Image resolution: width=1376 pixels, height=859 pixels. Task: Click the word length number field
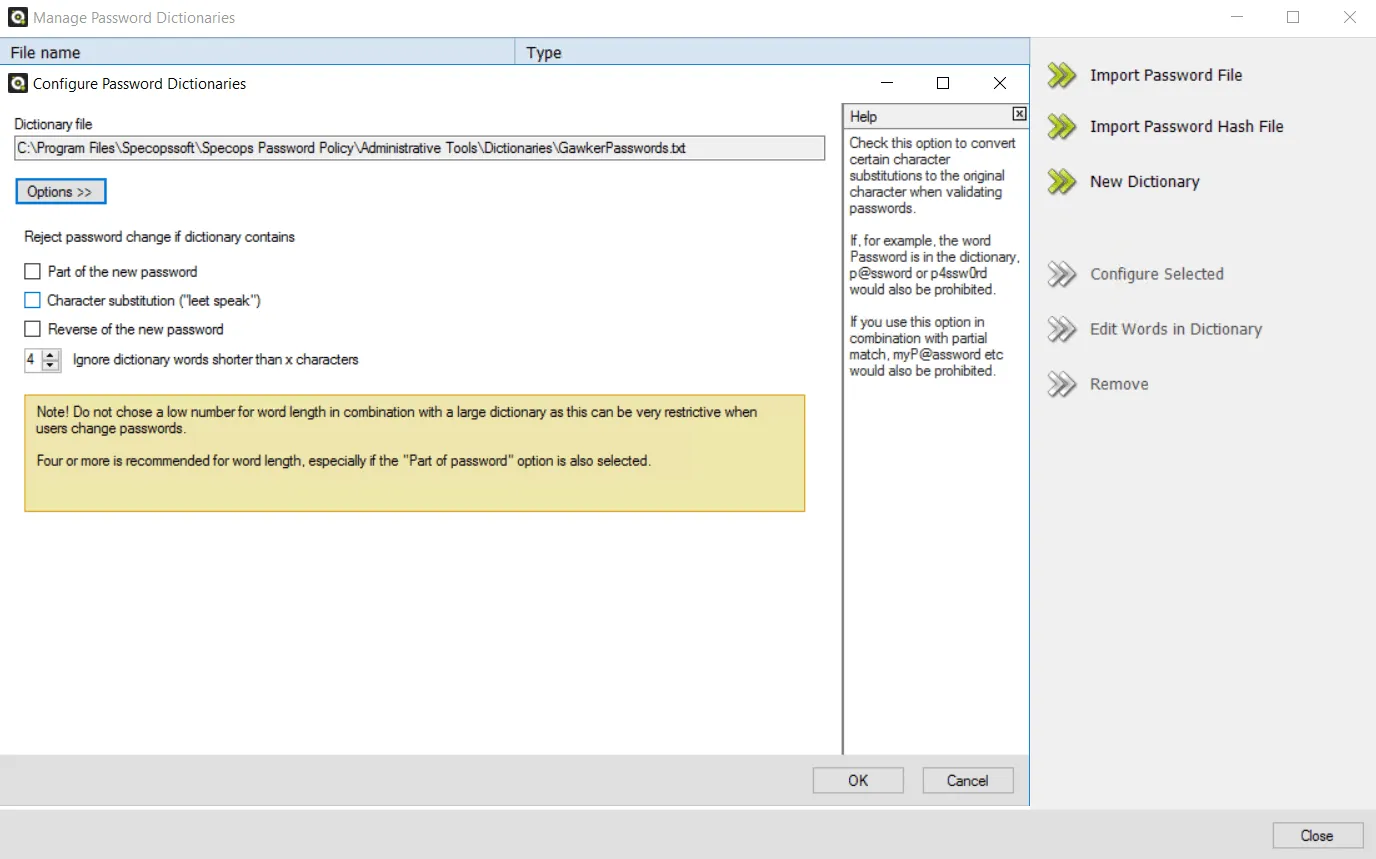pos(33,359)
